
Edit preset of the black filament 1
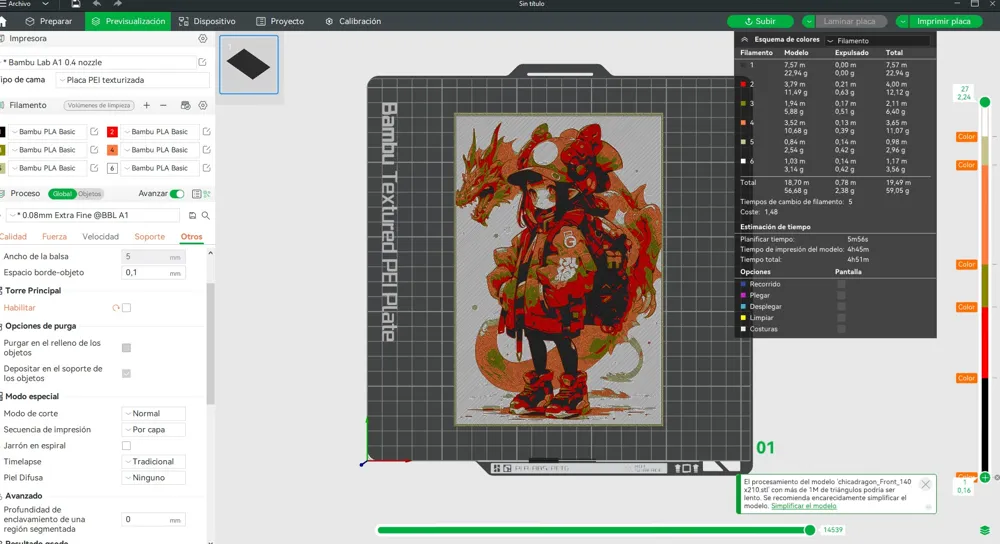(94, 131)
